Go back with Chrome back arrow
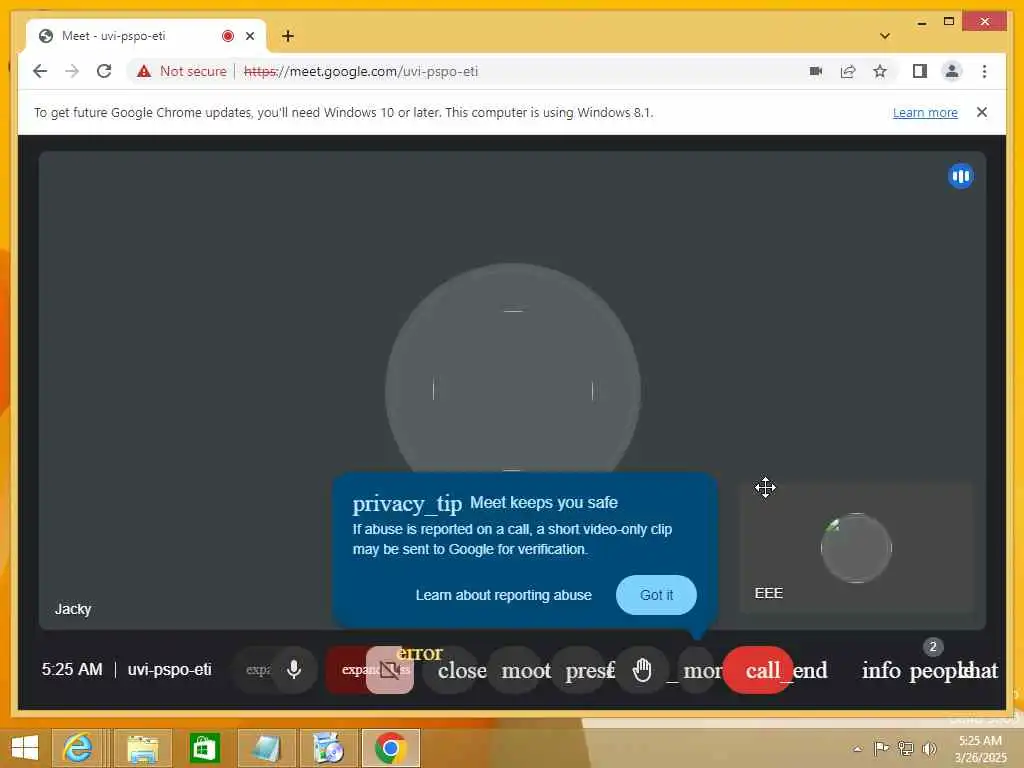This screenshot has width=1024, height=768. 40,71
